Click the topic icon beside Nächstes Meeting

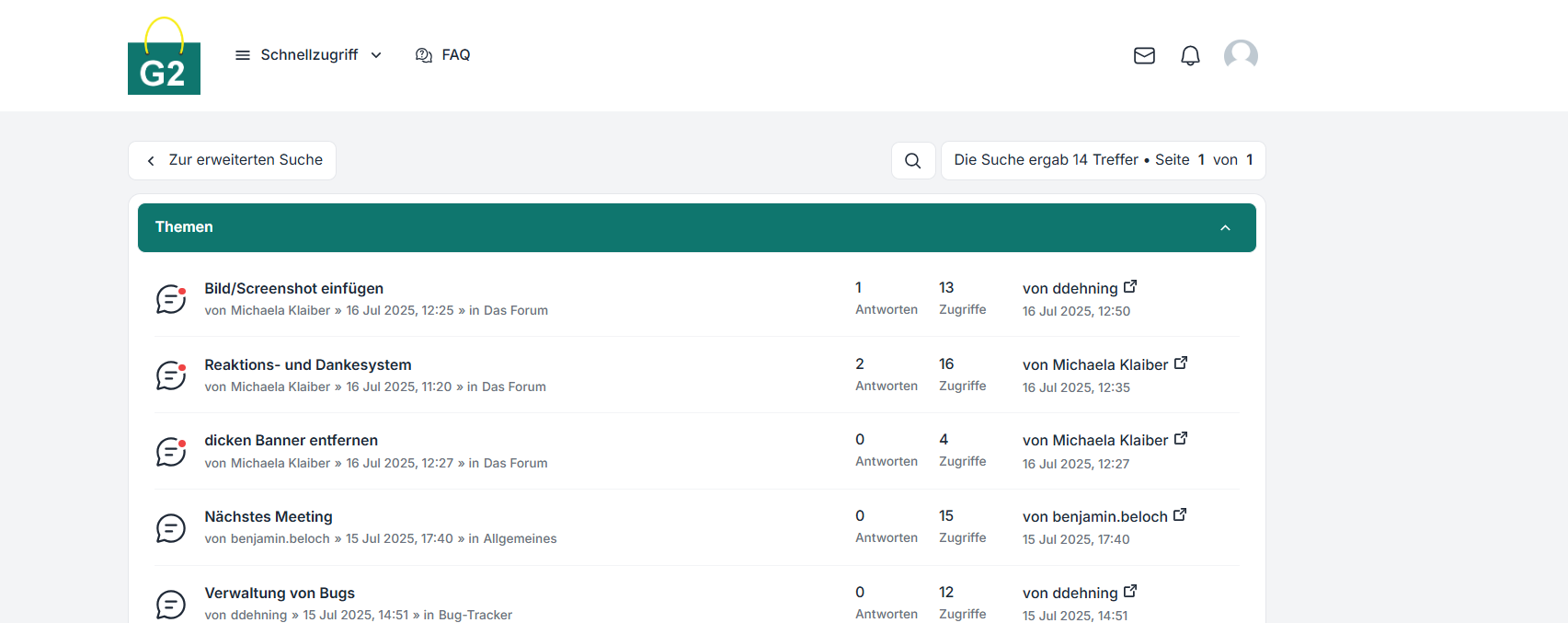click(x=171, y=528)
